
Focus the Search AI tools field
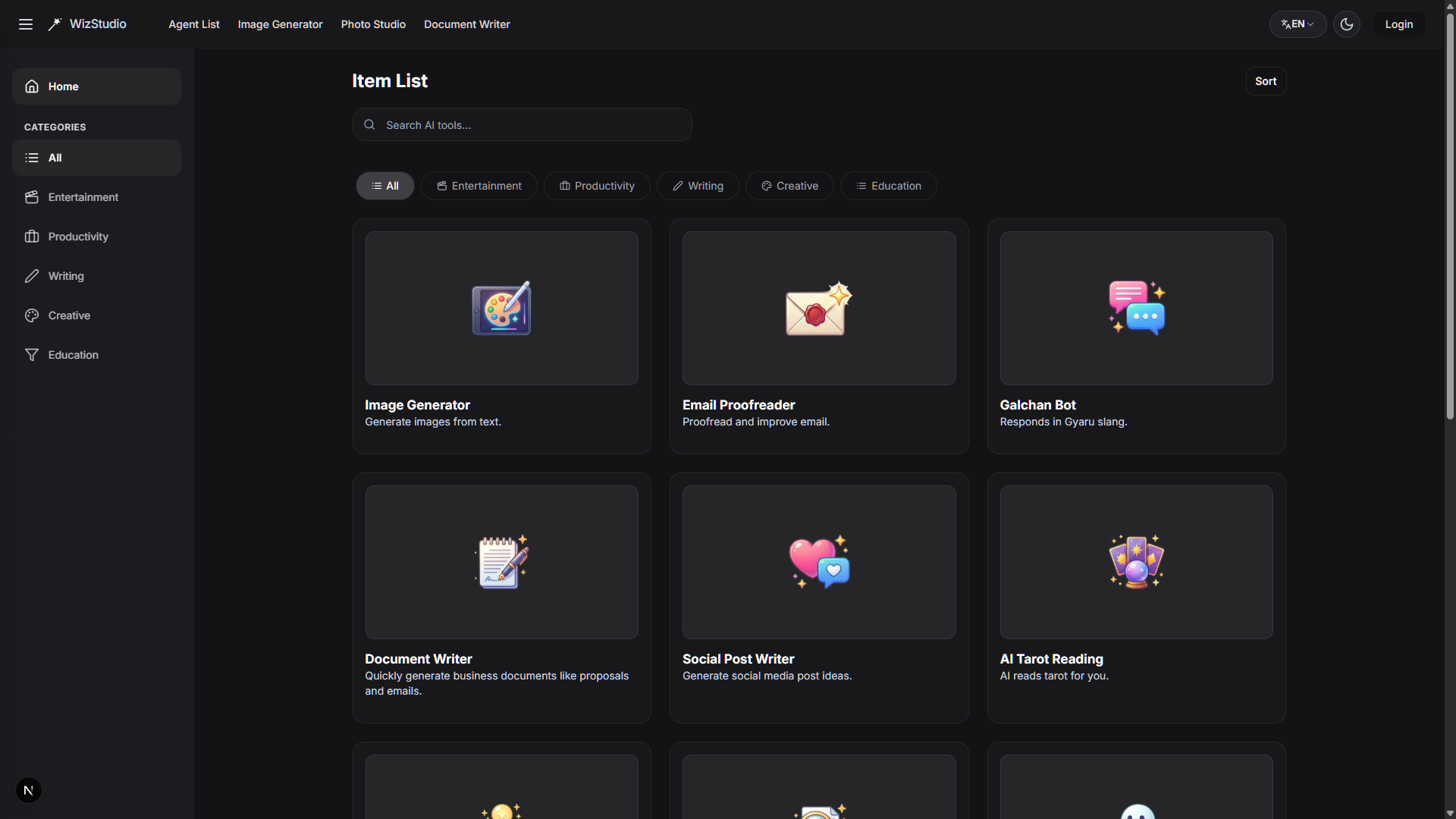[522, 125]
